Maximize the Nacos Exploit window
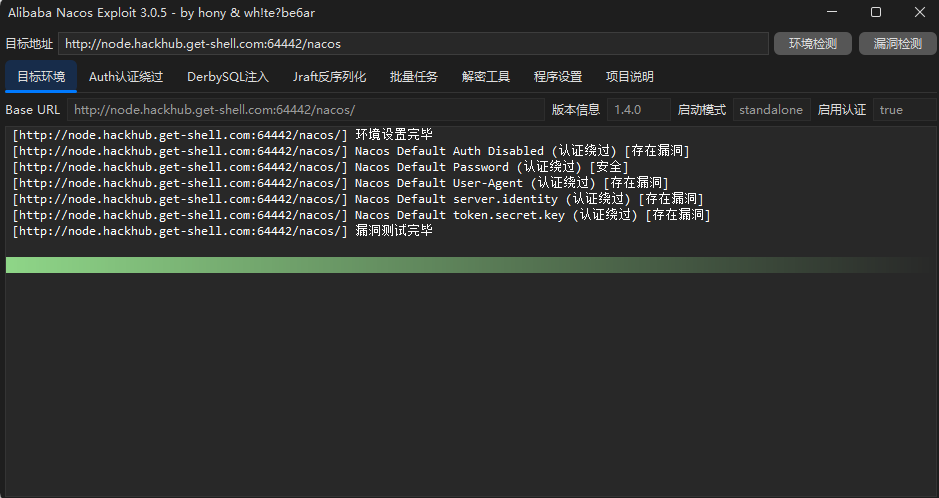This screenshot has width=939, height=498. click(x=876, y=12)
